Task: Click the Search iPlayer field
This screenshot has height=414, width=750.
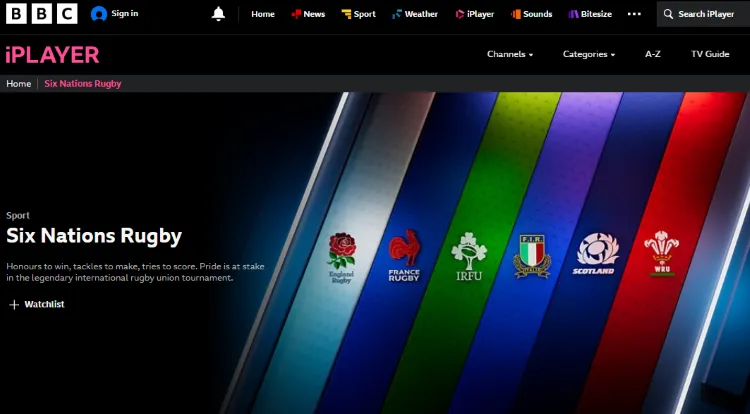Action: pos(703,14)
